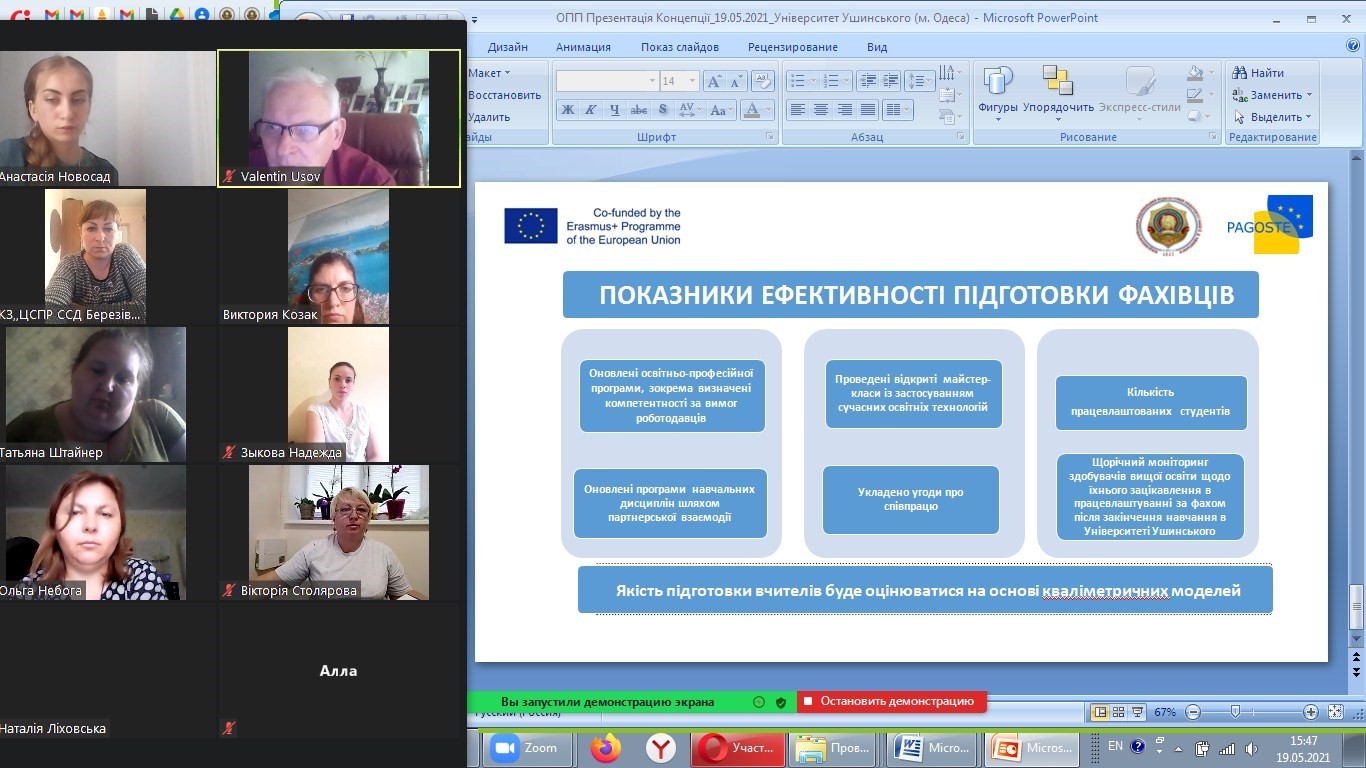
Task: Toggle bold formatting (Ж) in font group
Action: click(x=568, y=110)
